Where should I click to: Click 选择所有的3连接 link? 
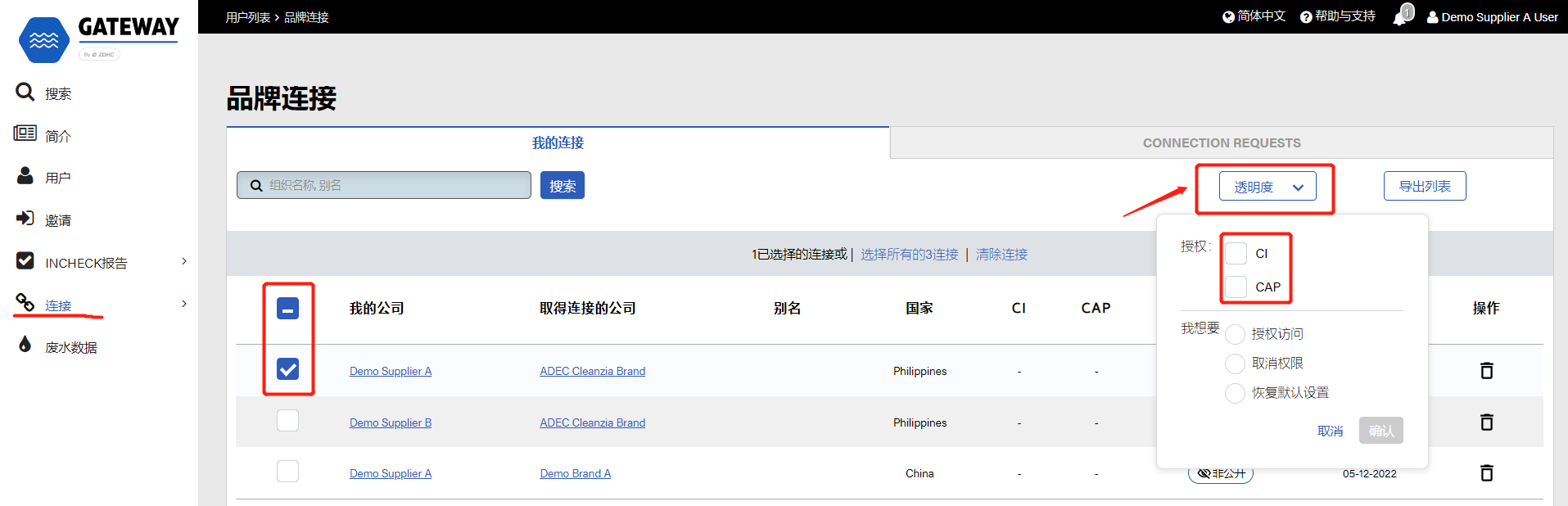(x=909, y=255)
